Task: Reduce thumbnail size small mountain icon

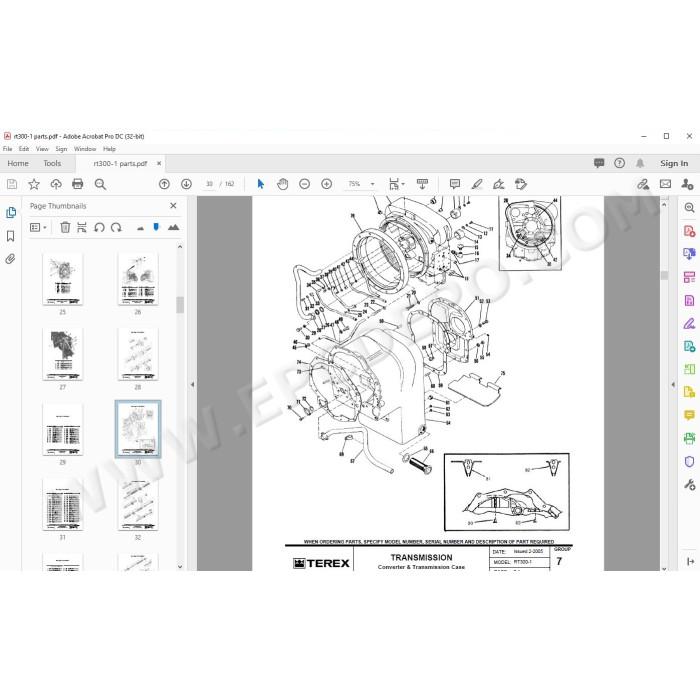Action: click(140, 228)
